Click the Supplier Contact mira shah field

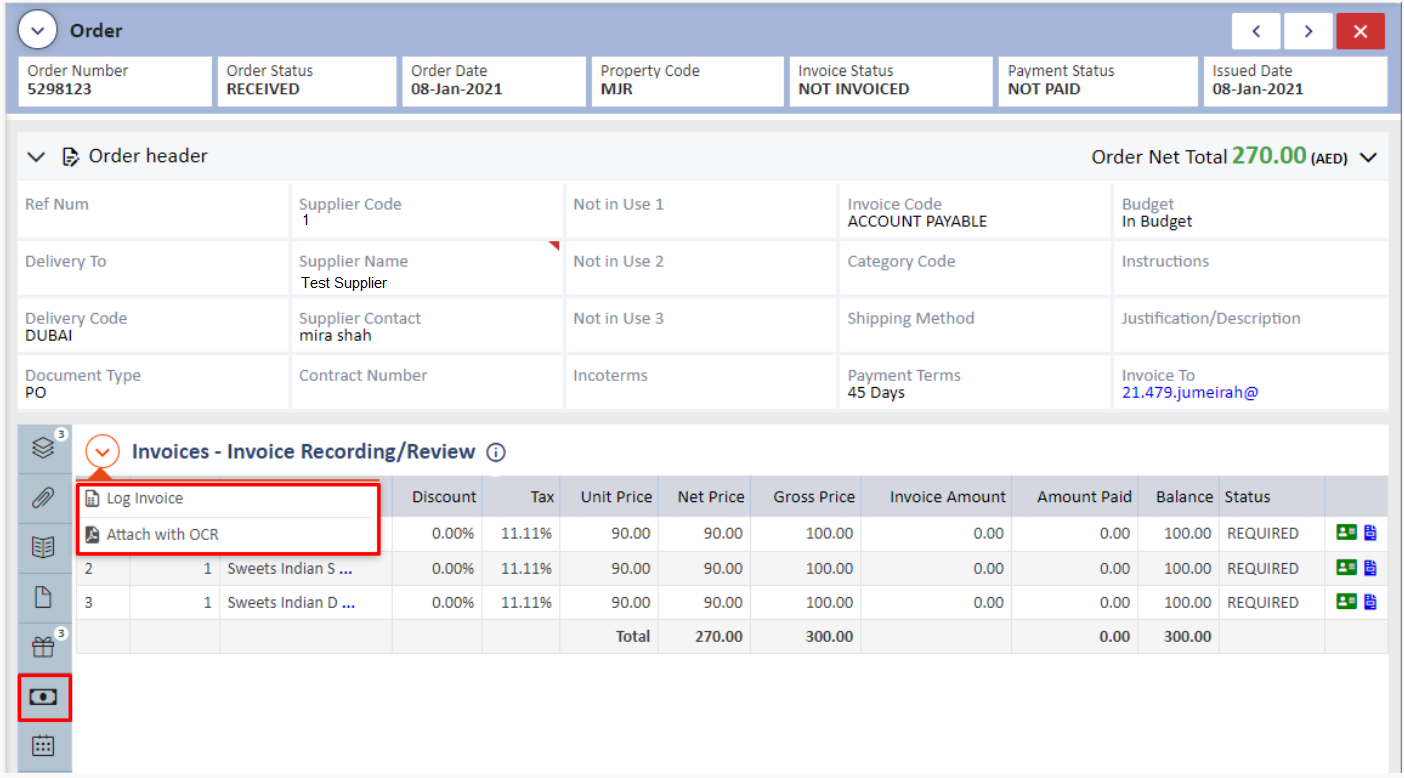pos(427,324)
